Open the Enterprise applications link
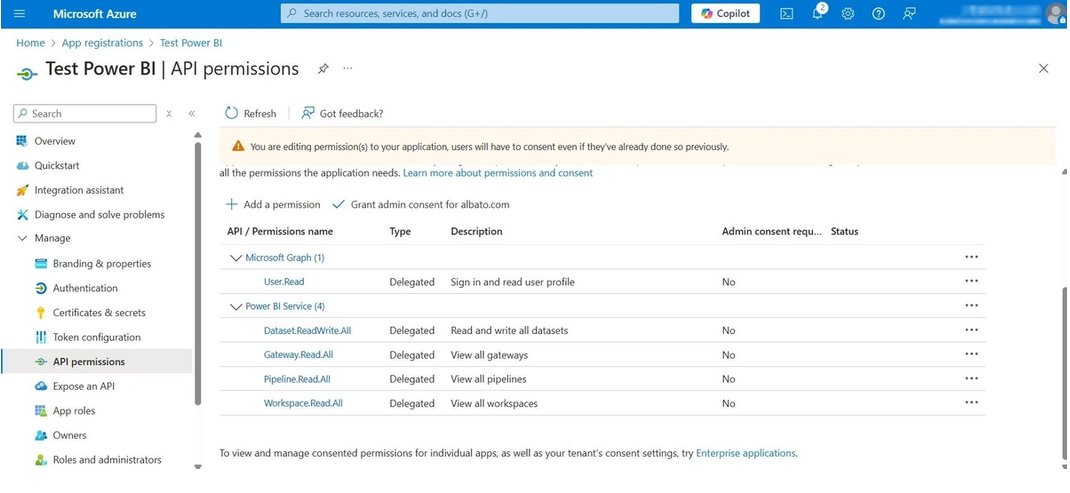Viewport: 1070px width, 493px height. tap(746, 453)
